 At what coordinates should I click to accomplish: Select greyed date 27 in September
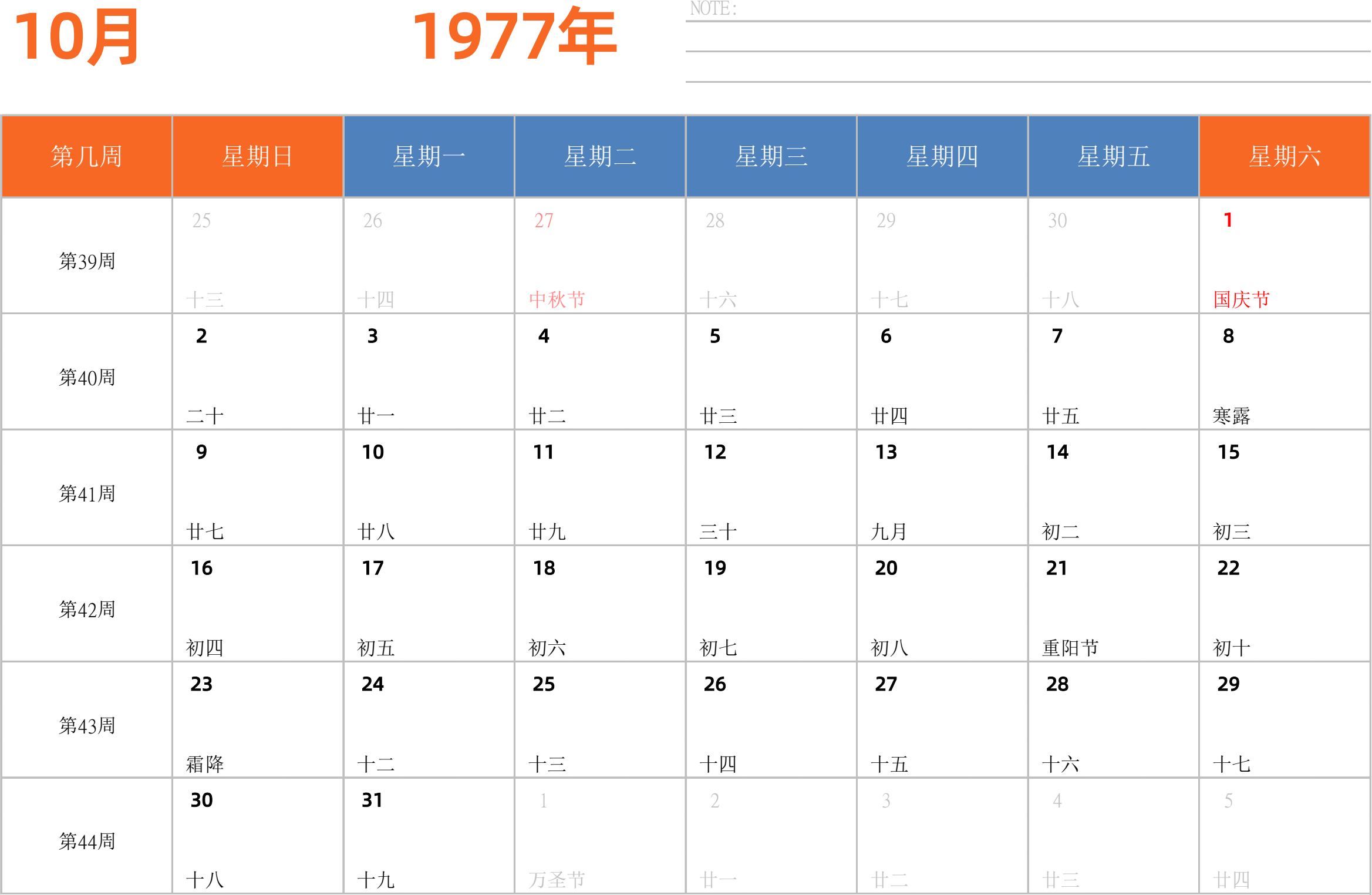tap(544, 221)
